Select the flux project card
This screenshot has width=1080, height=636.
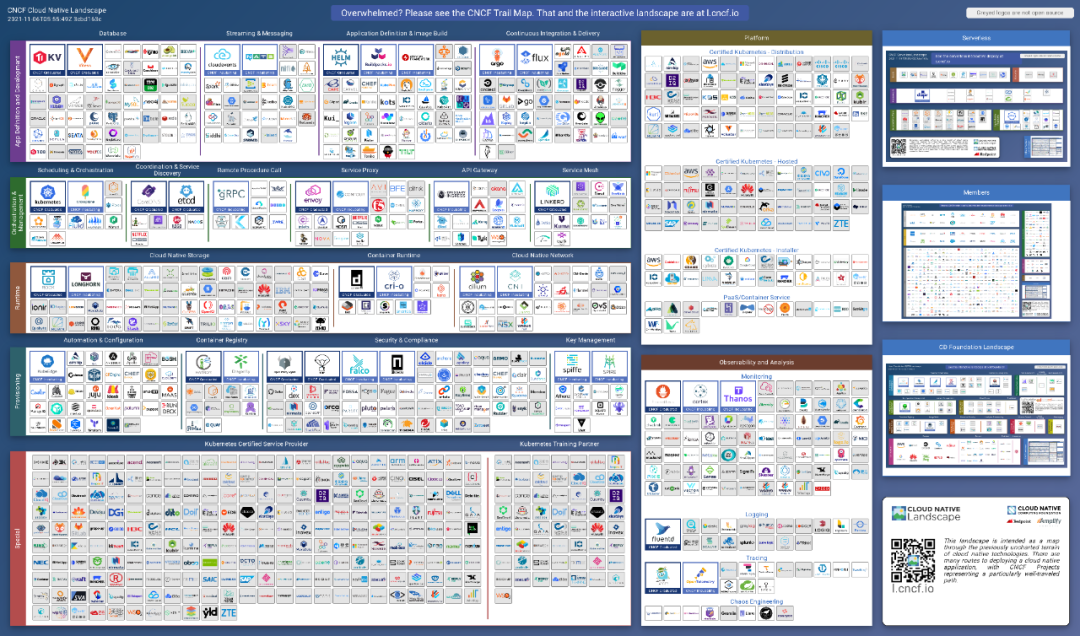coord(534,60)
